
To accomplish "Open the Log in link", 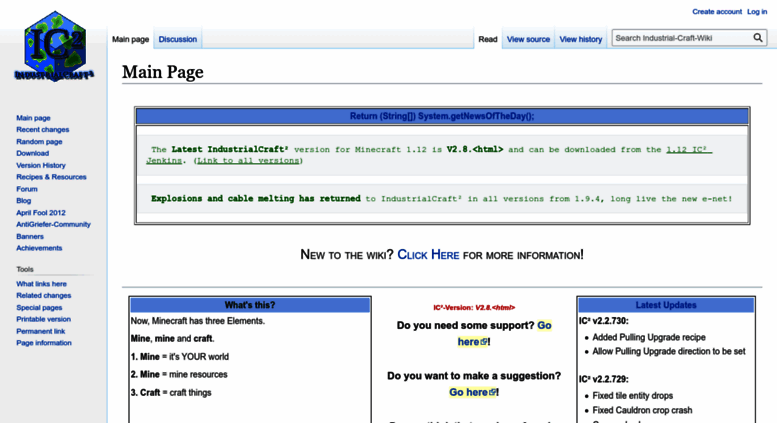I will 757,11.
